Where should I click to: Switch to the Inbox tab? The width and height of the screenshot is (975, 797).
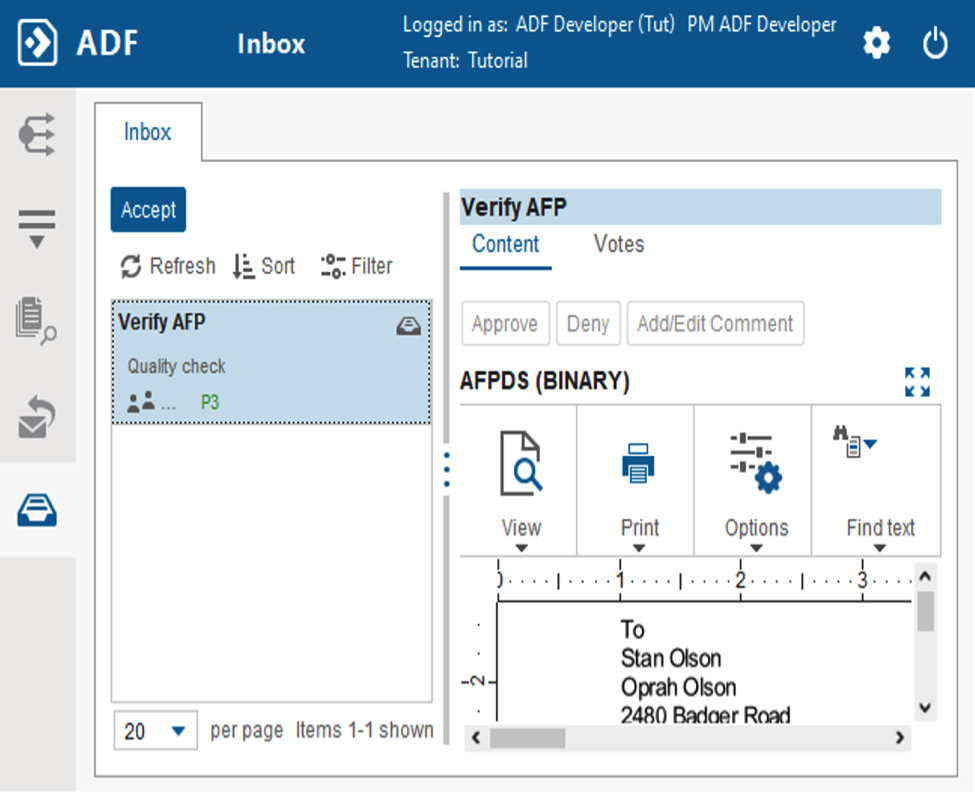pyautogui.click(x=148, y=132)
